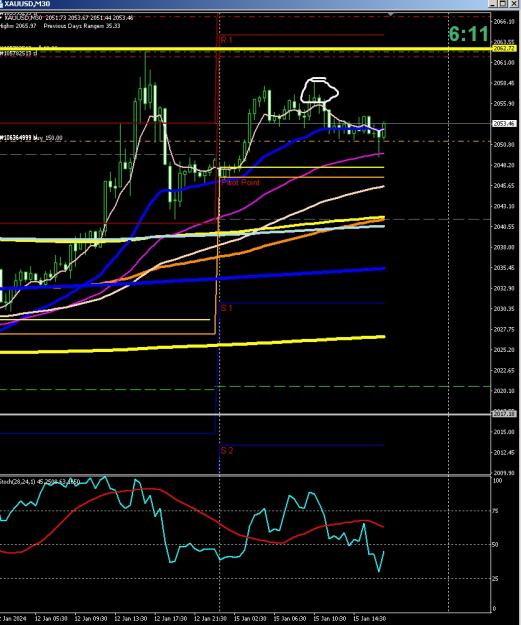Screen dimensions: 521x625
Task: Click the 12 Jan 21:30 time label
Action: 210,618
